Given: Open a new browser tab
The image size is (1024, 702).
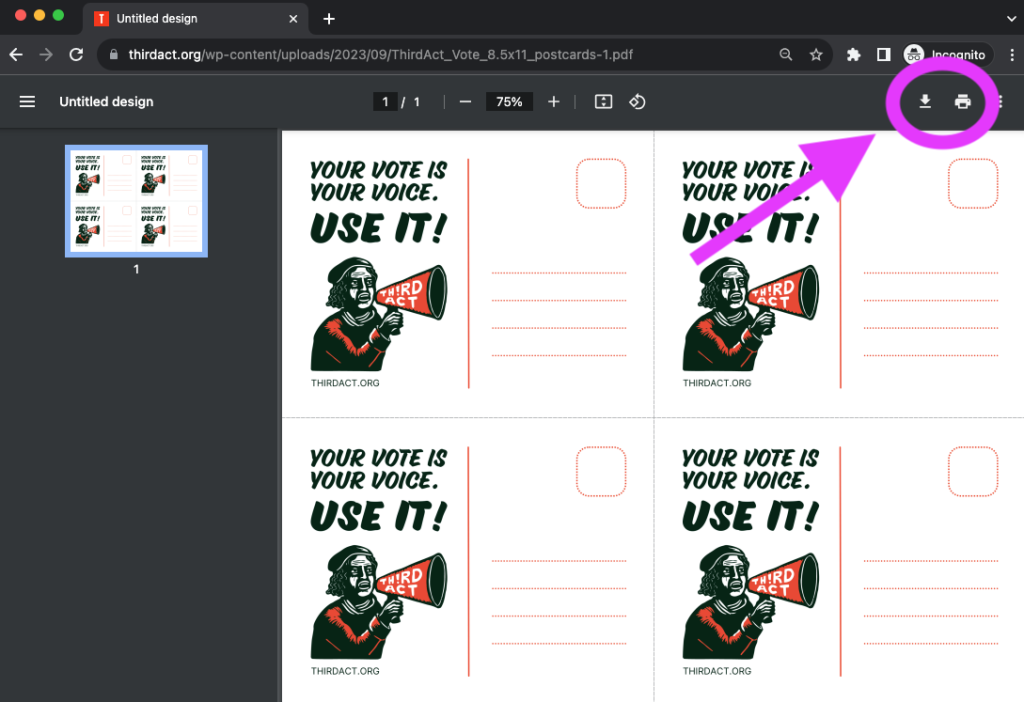Looking at the screenshot, I should coord(329,19).
